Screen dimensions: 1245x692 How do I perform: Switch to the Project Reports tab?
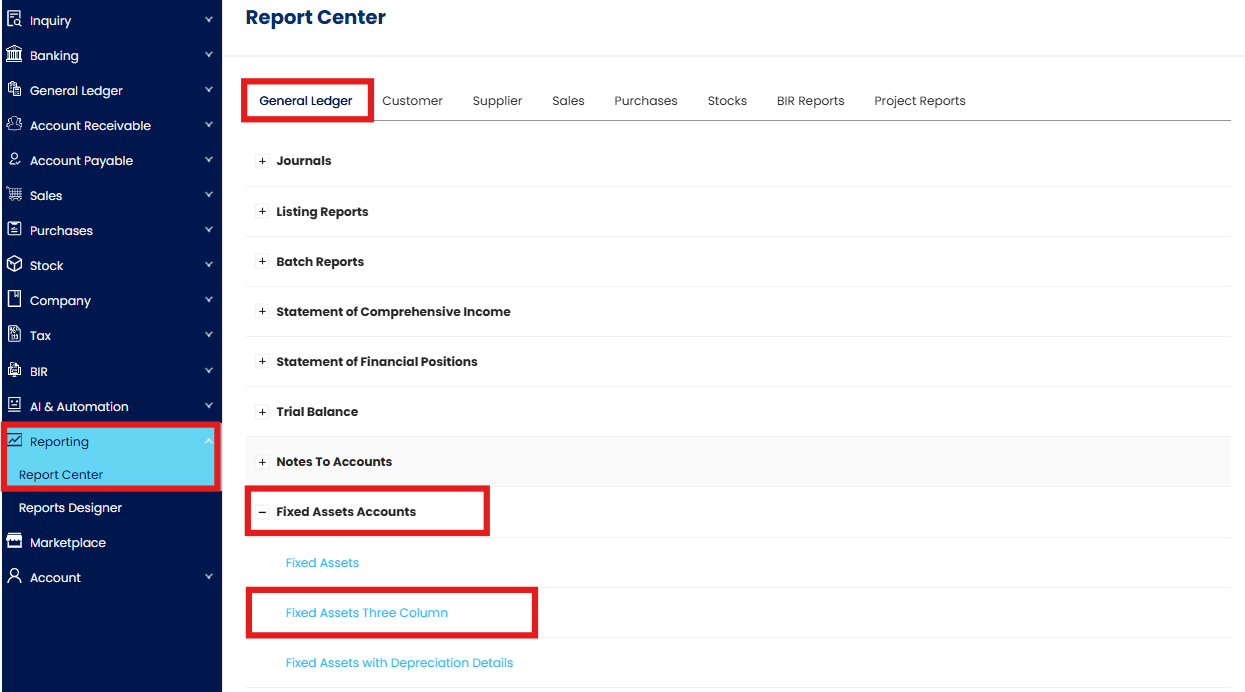[x=920, y=100]
